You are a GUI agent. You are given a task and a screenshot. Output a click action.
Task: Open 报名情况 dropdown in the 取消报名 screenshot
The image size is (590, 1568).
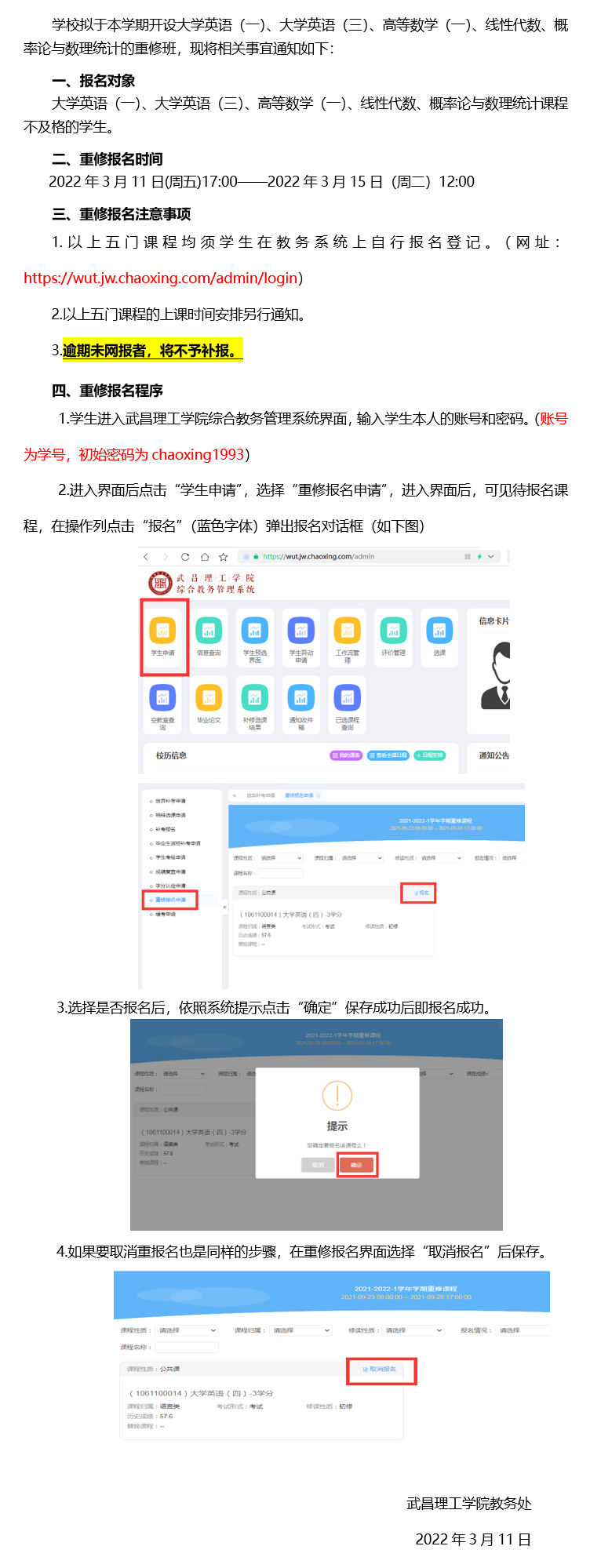[524, 1330]
